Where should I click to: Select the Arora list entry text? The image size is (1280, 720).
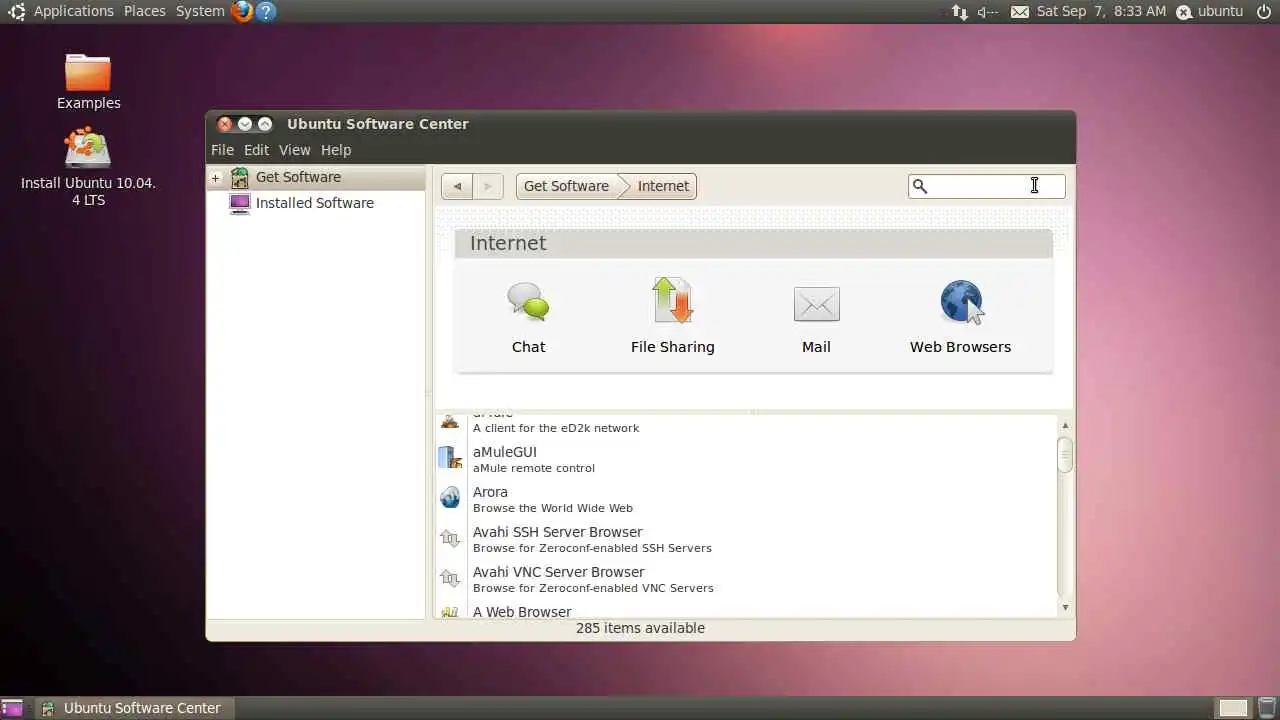[x=490, y=492]
